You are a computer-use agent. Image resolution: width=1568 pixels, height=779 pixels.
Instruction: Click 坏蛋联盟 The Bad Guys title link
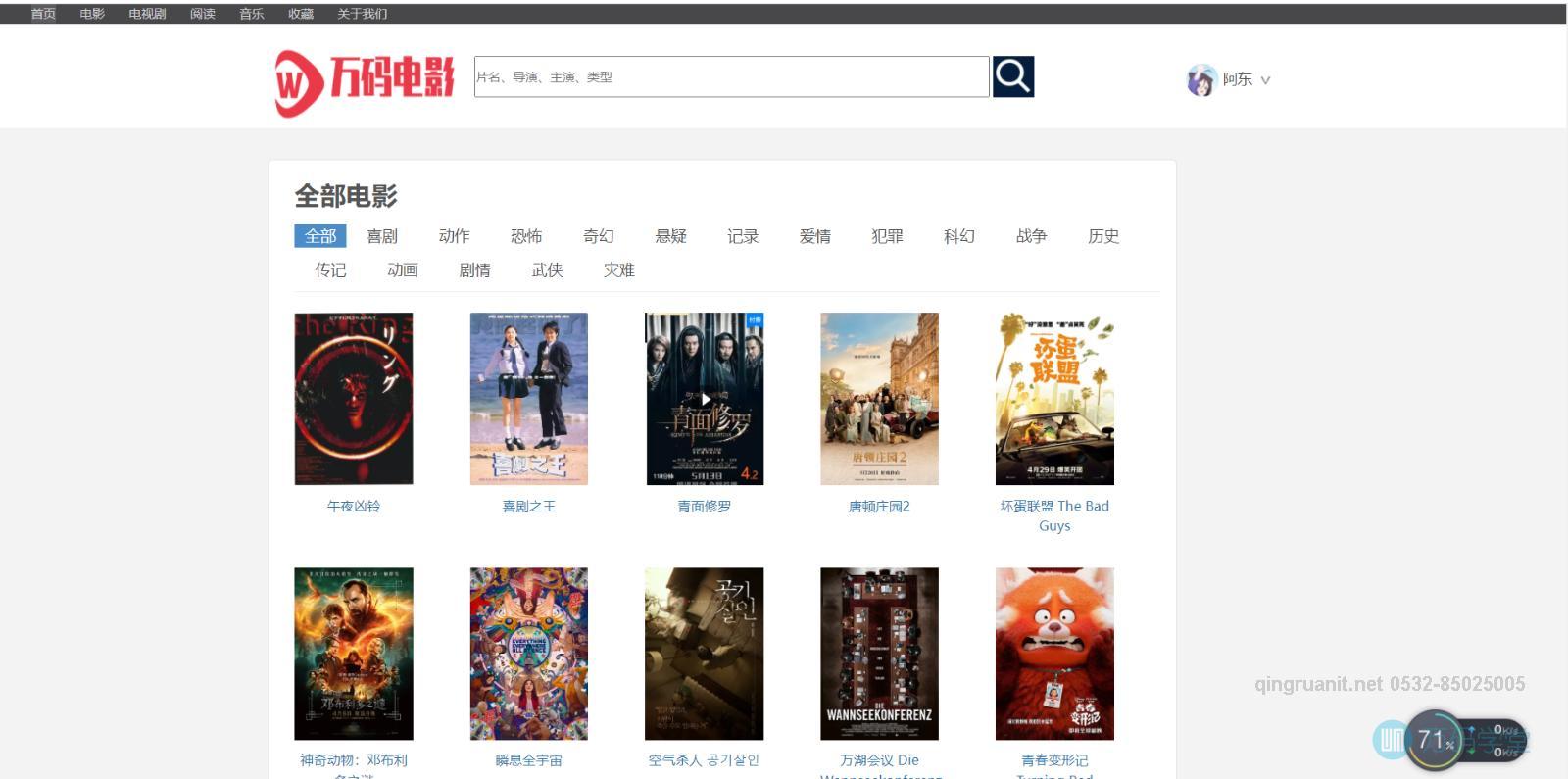[x=1054, y=515]
